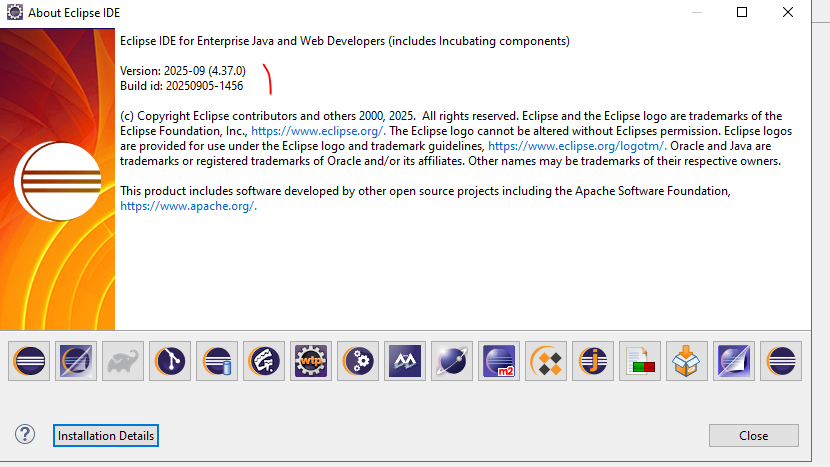This screenshot has width=830, height=467.
Task: Click the dark blue zigzag peaks feature icon
Action: click(405, 361)
